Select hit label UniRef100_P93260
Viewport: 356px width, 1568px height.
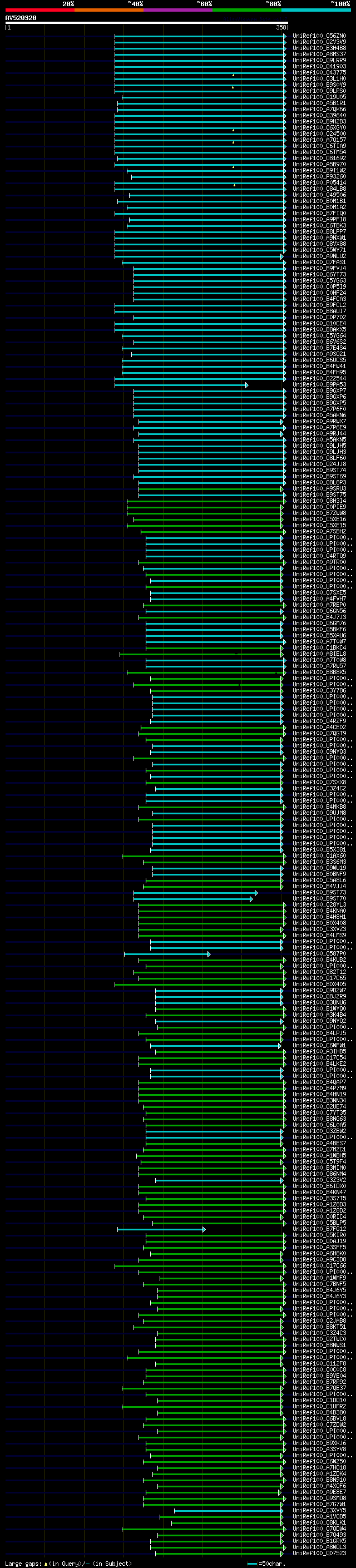(x=319, y=176)
